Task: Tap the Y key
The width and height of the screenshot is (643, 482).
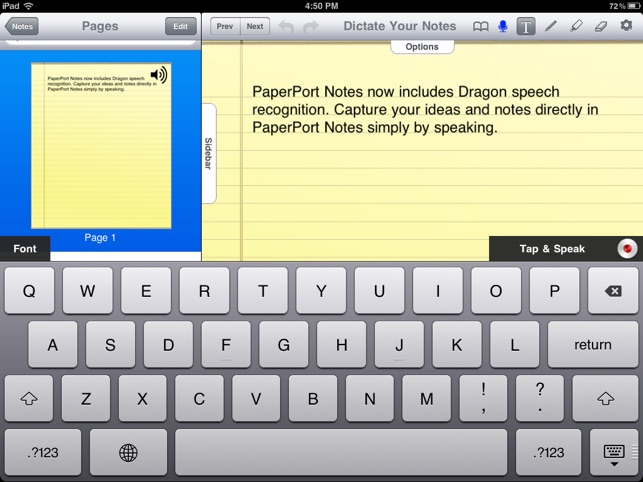Action: [x=321, y=291]
